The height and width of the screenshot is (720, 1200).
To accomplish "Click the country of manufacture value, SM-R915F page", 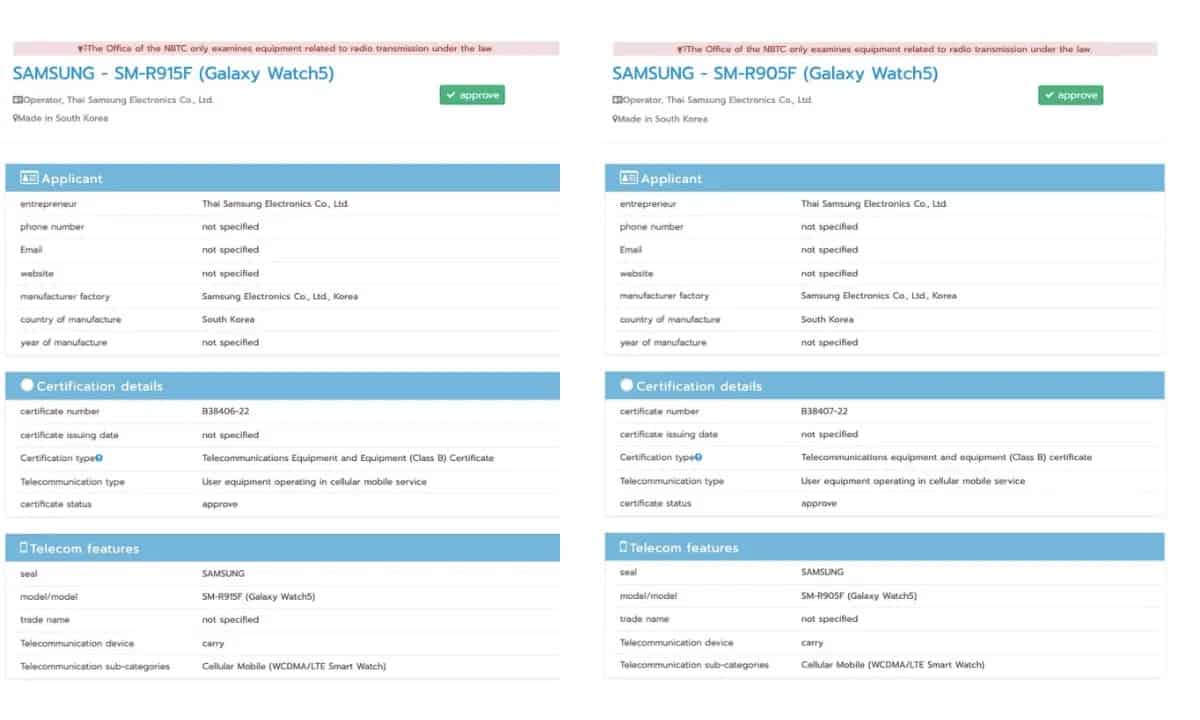I will (228, 320).
